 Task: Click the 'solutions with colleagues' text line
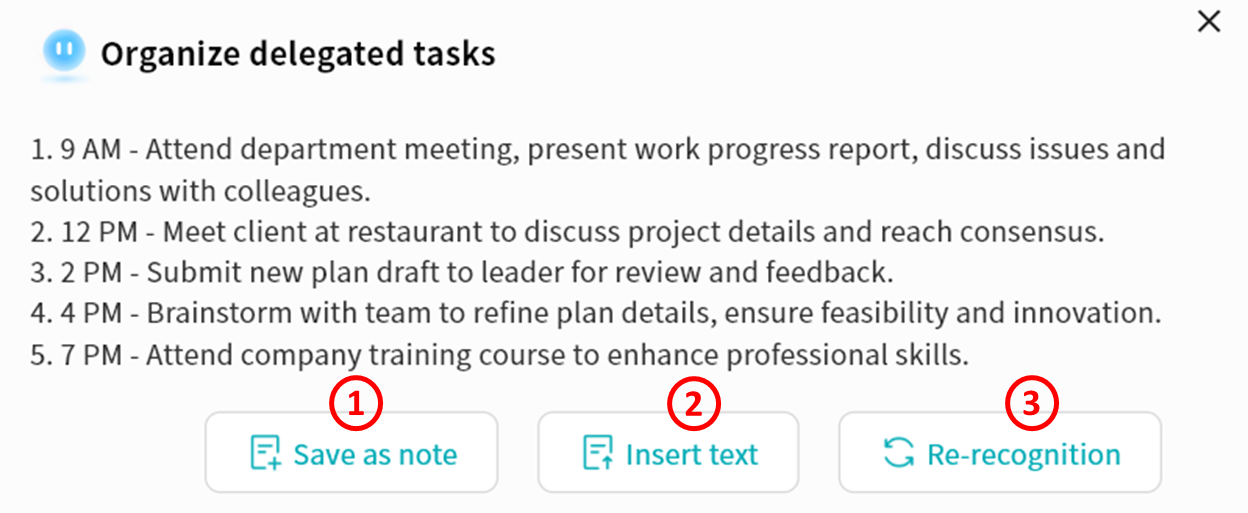point(200,191)
